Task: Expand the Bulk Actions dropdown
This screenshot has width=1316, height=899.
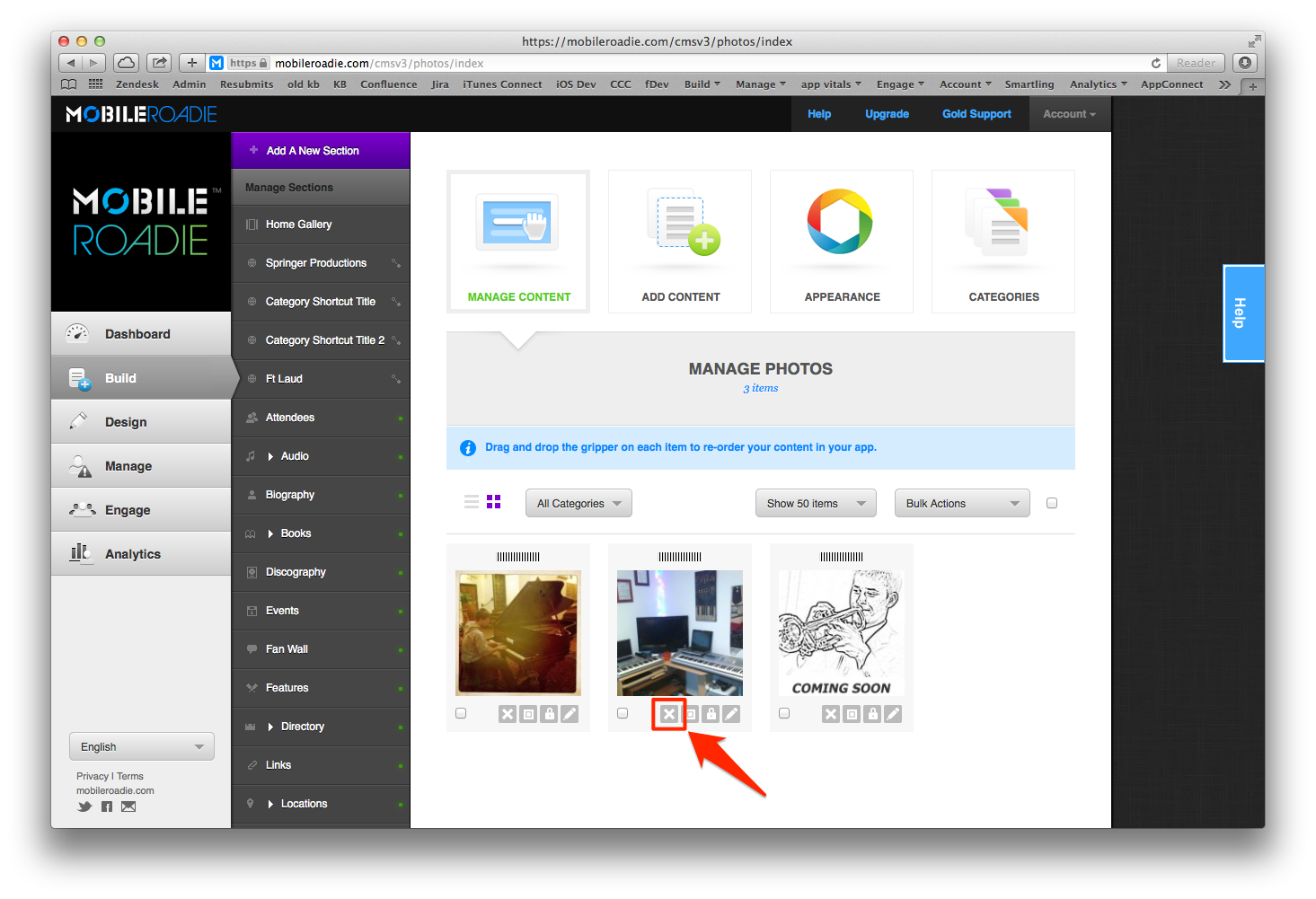Action: [x=961, y=503]
